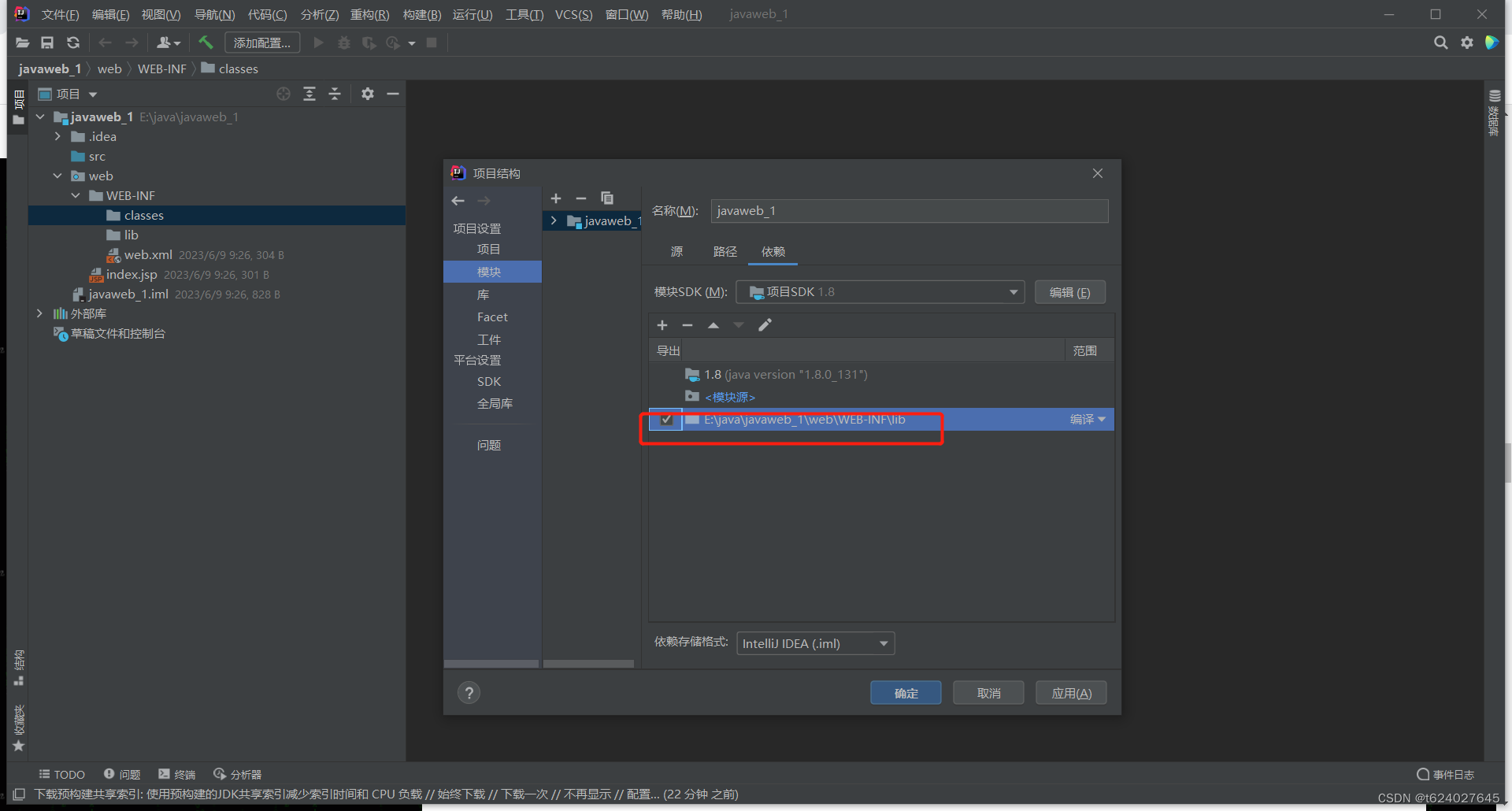Collapse the javaweb_1 project root node
Screen dimensions: 1512x811
coord(40,117)
